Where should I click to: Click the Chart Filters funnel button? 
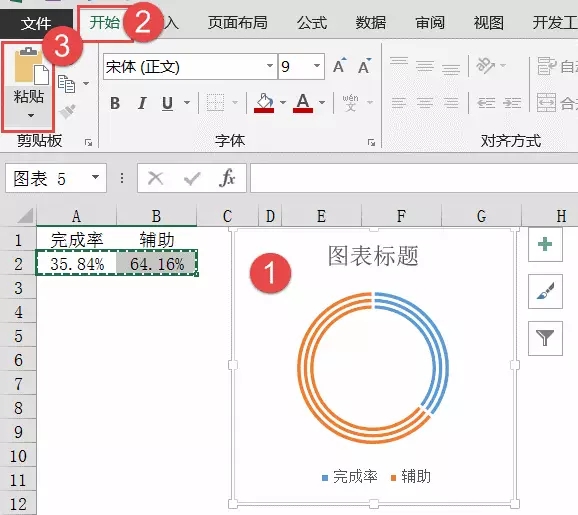pos(545,338)
